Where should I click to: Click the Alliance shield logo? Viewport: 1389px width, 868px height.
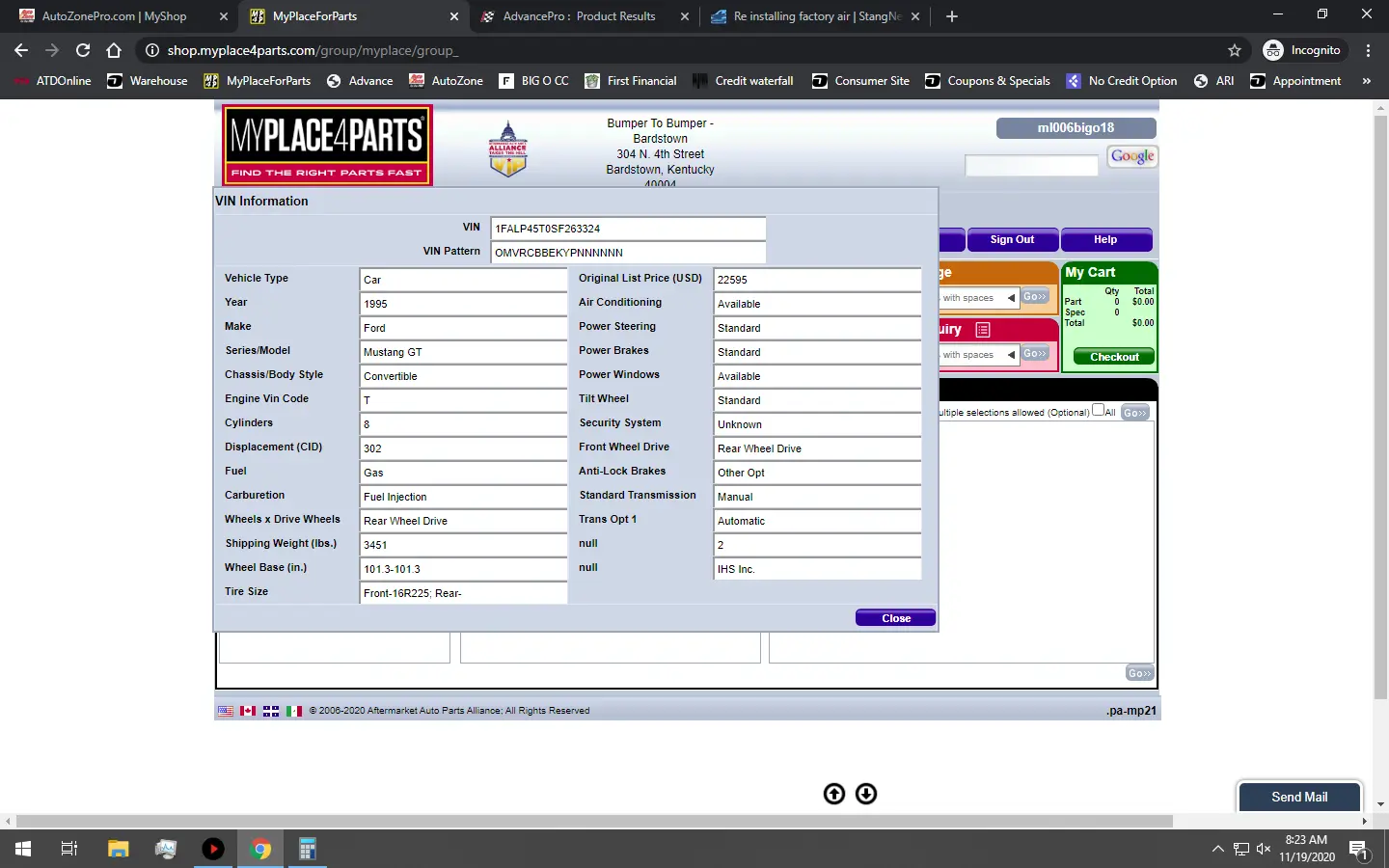pos(508,149)
